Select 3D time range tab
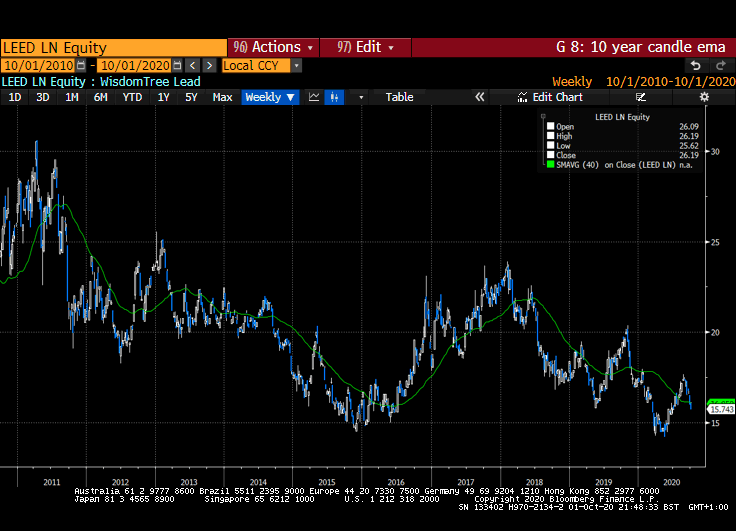 pos(43,97)
